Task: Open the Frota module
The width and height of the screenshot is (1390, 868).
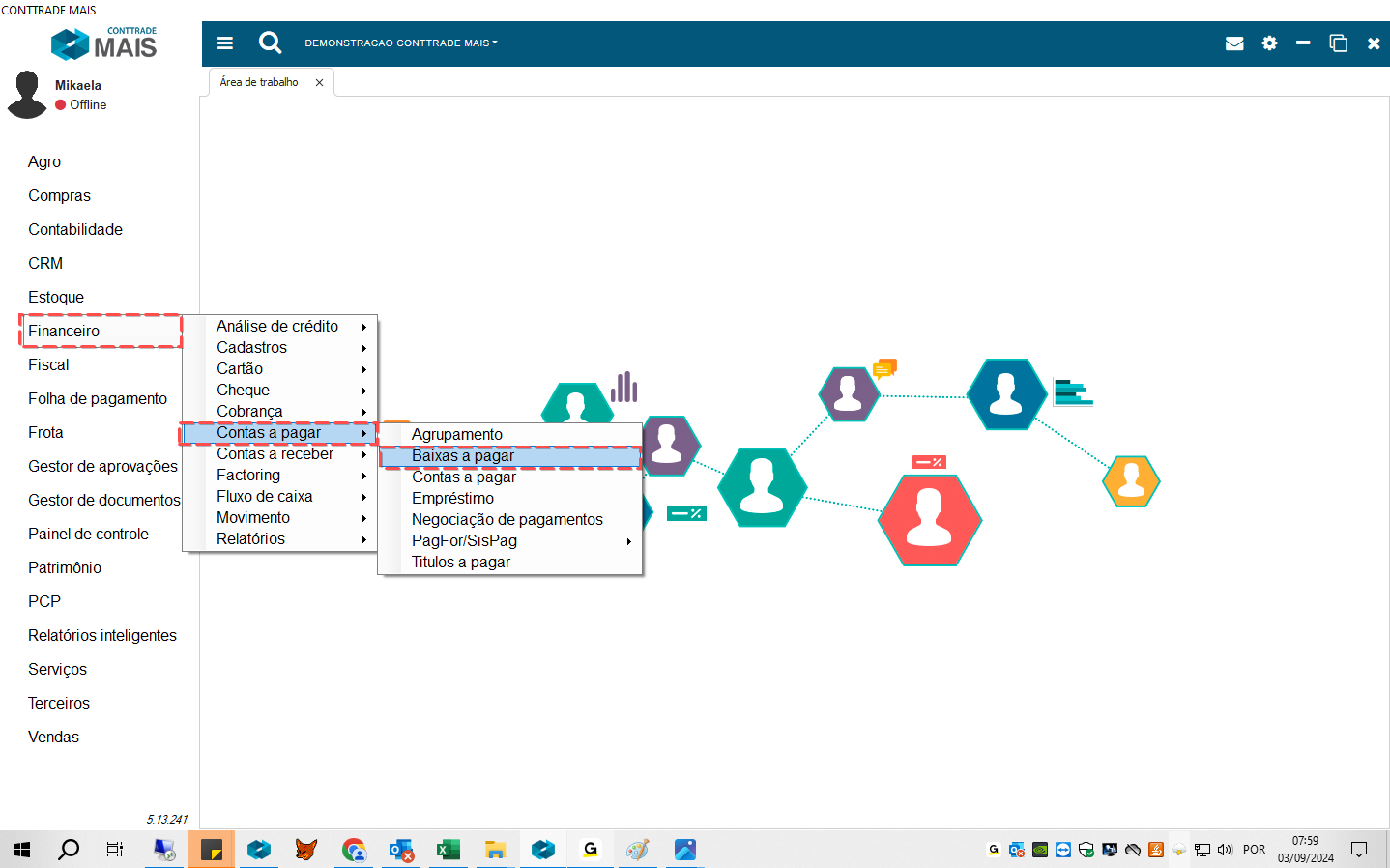Action: point(45,433)
